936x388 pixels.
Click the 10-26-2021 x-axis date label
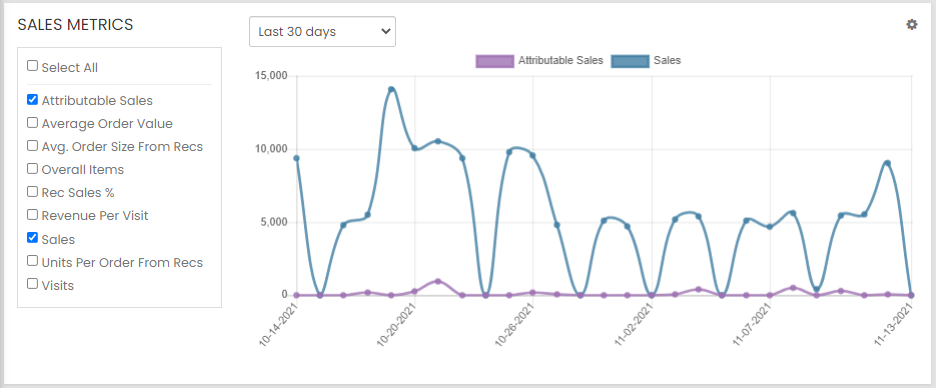tap(515, 325)
